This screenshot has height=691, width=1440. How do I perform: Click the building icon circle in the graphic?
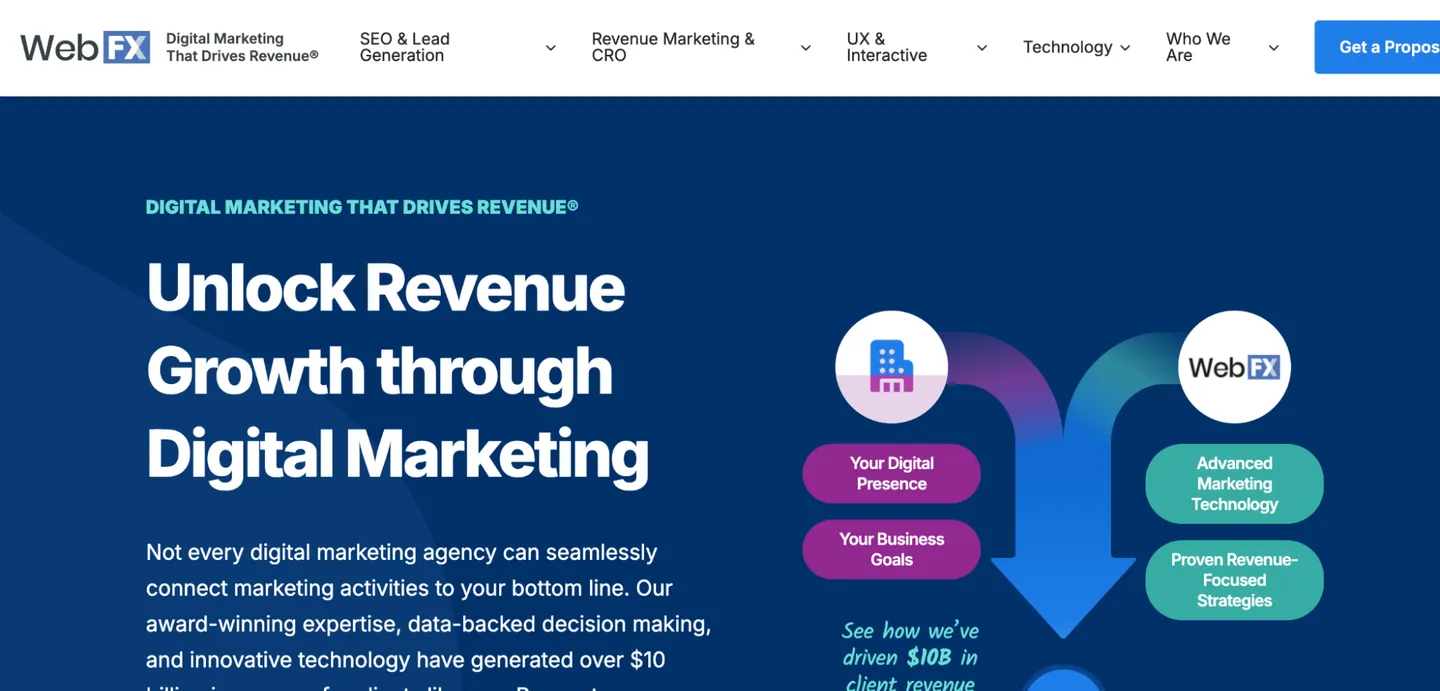(x=891, y=366)
